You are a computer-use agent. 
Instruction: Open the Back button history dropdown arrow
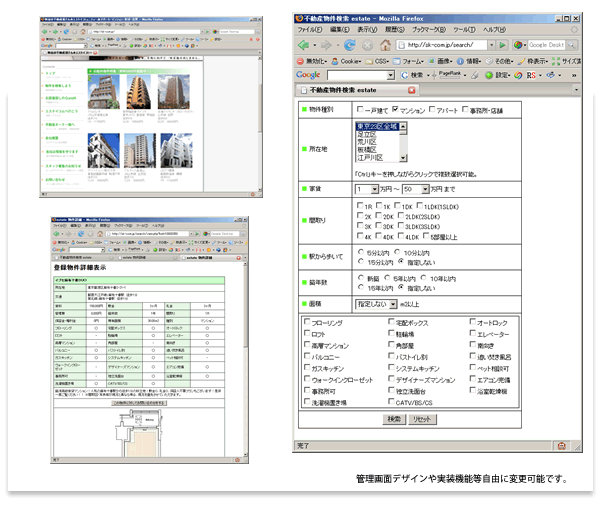click(315, 45)
